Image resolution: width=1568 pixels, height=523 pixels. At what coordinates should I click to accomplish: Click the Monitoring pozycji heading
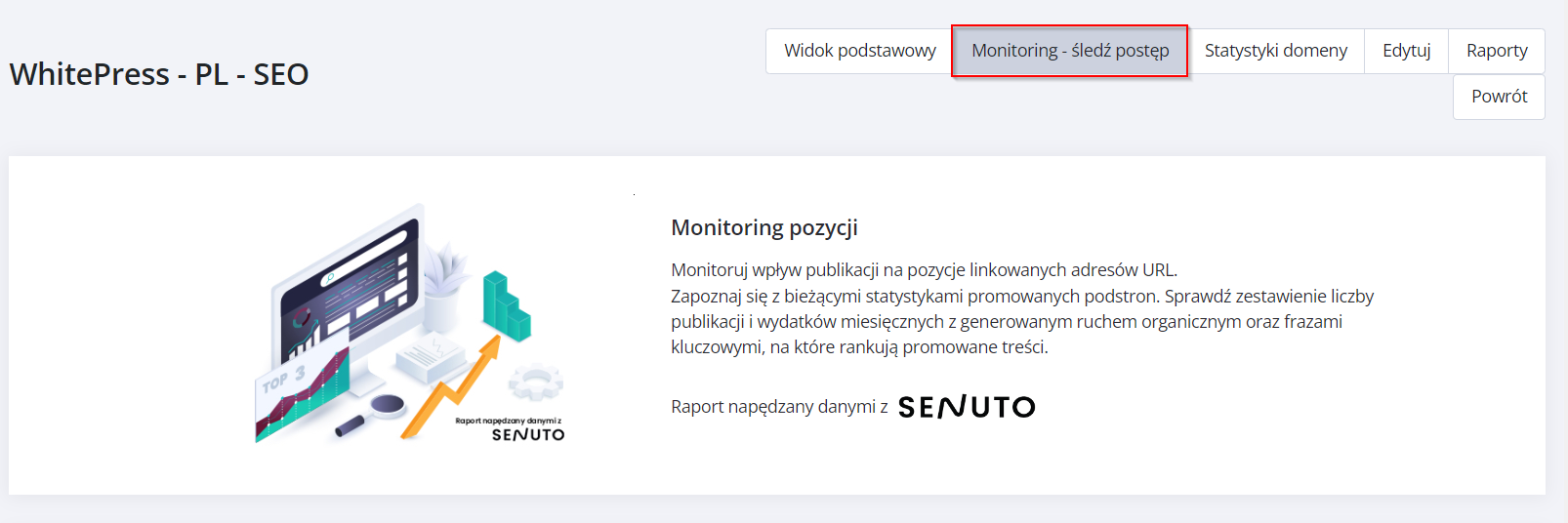pyautogui.click(x=764, y=227)
